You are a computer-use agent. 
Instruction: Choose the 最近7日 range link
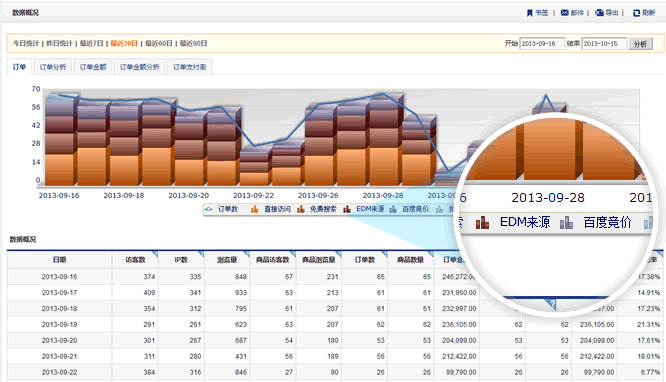tap(92, 43)
